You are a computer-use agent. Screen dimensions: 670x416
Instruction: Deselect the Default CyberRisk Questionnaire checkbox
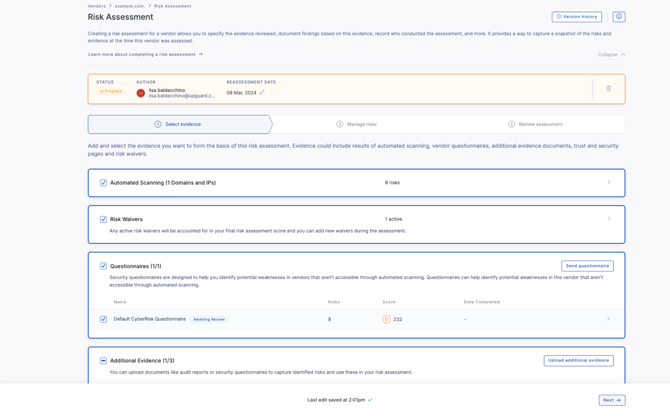[x=103, y=319]
